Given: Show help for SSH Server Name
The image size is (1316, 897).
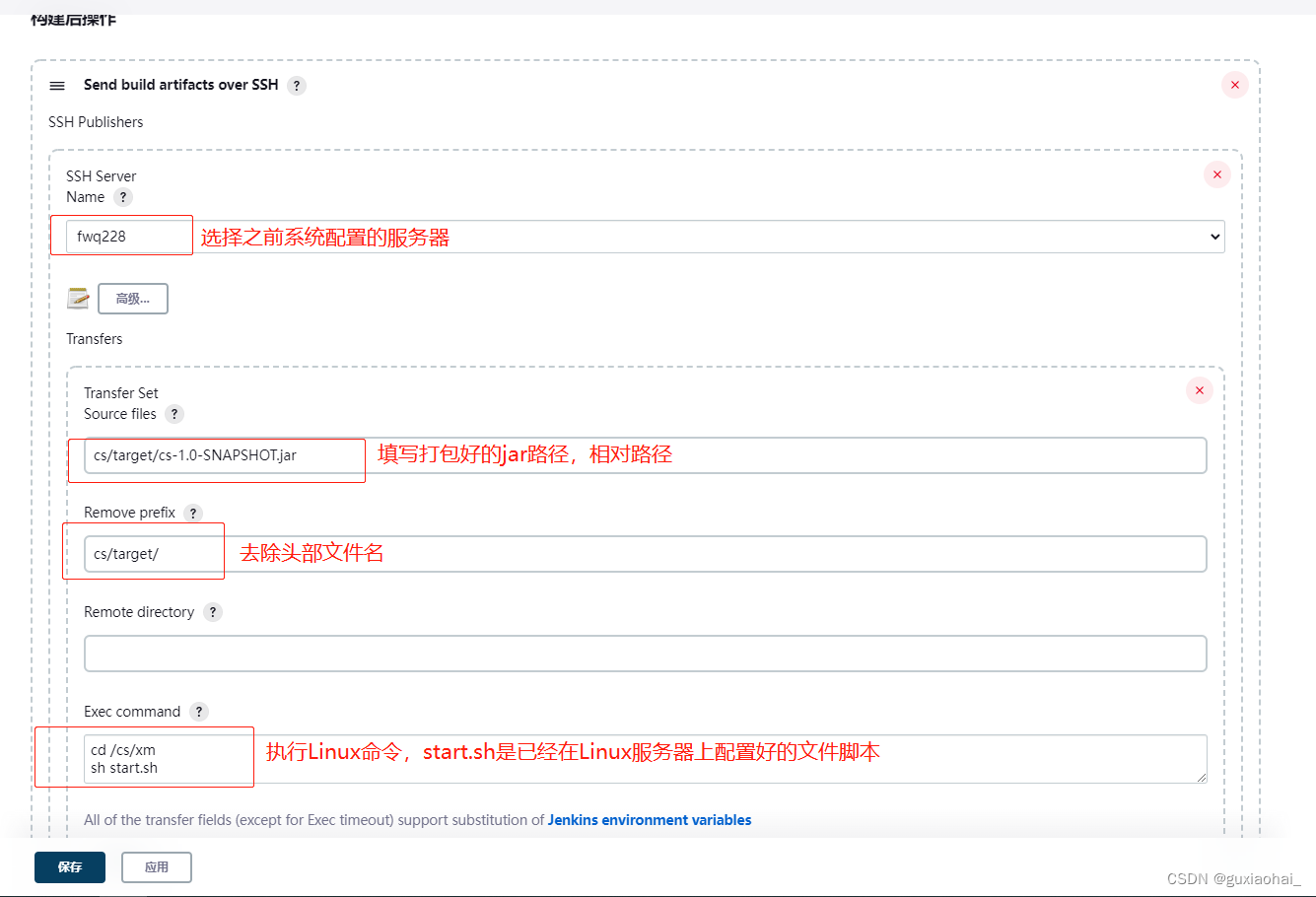Looking at the screenshot, I should (x=123, y=197).
